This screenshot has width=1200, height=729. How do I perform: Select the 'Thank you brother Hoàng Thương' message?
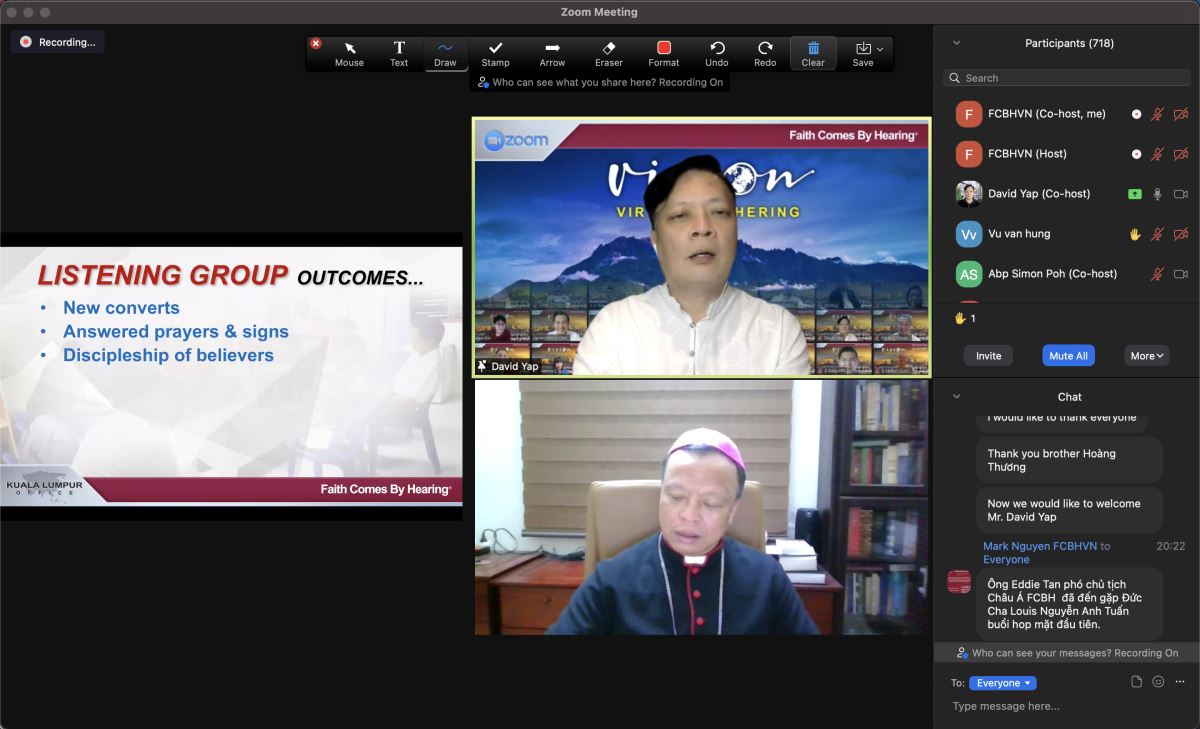tap(1069, 460)
